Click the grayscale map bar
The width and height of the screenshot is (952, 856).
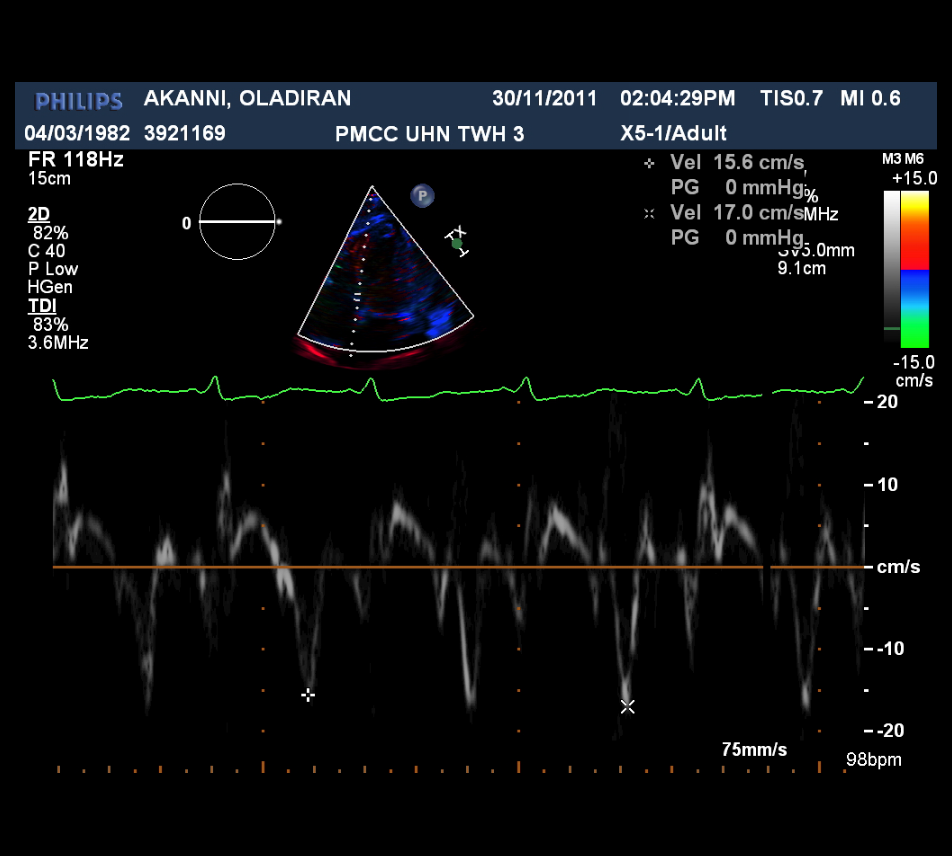891,262
